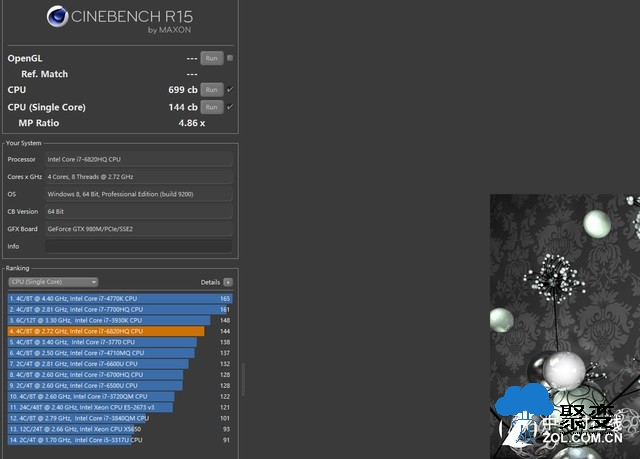Click the Cinebench logo icon
The height and width of the screenshot is (459, 640).
tap(57, 16)
